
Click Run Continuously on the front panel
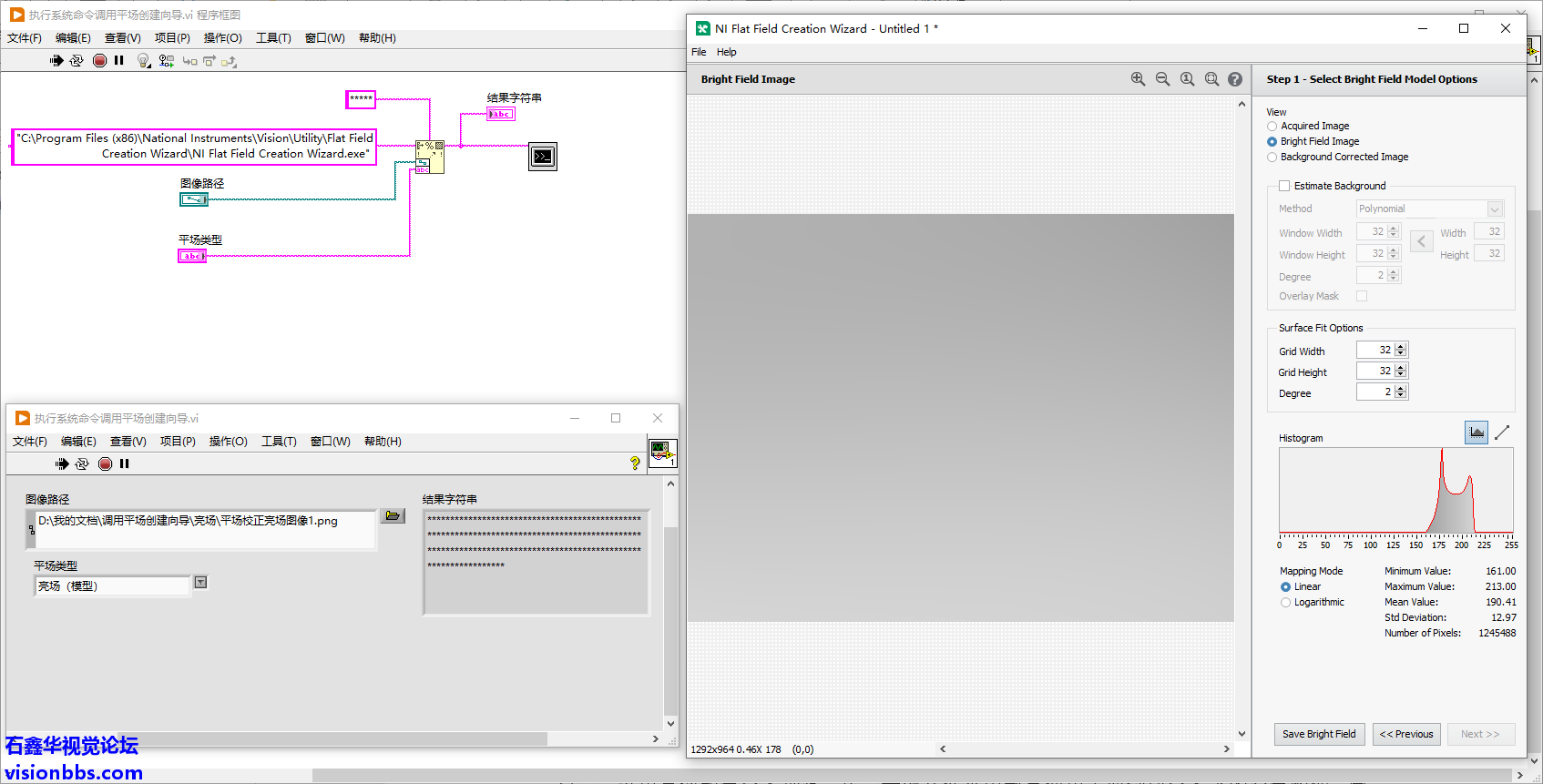[x=82, y=463]
